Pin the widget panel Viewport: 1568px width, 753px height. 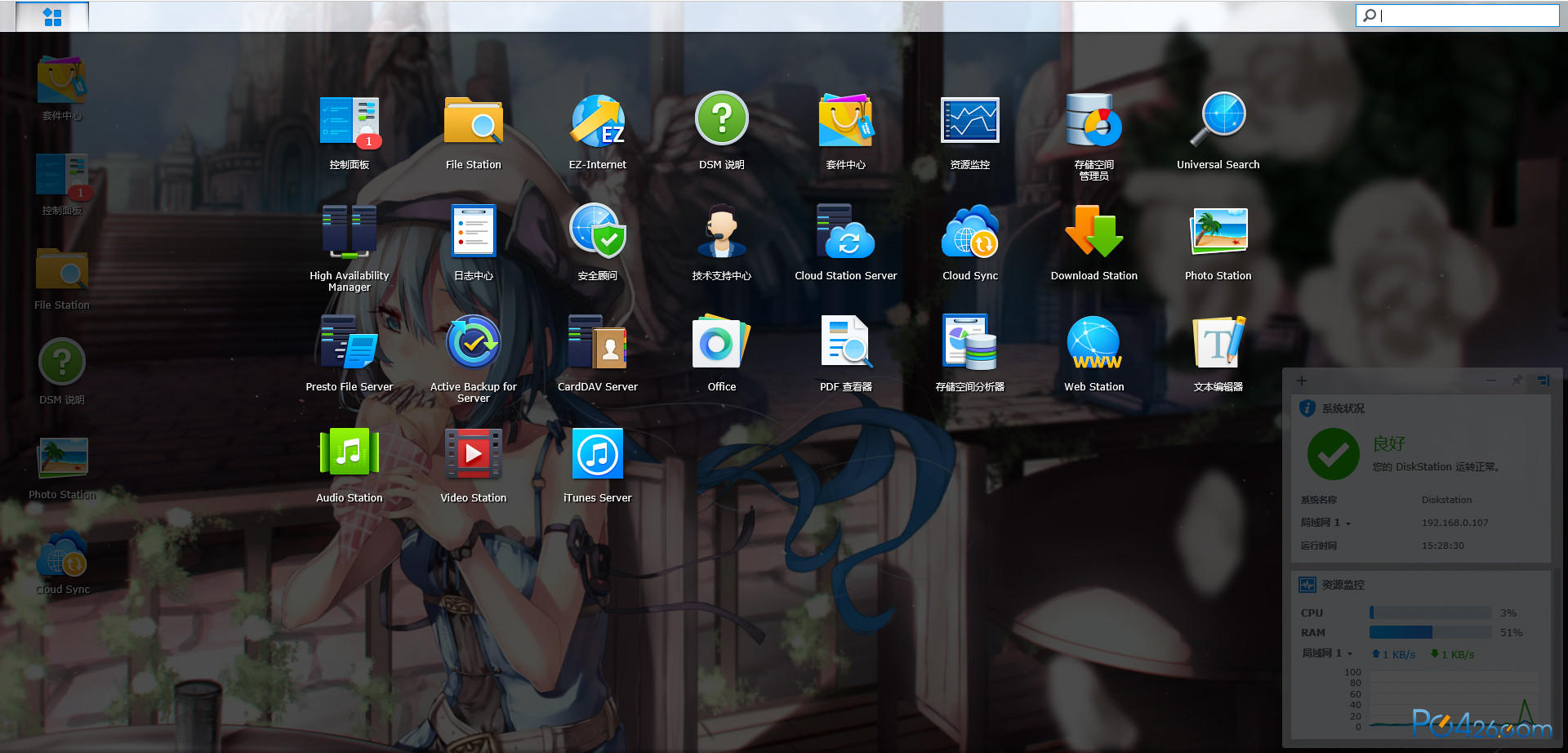pyautogui.click(x=1517, y=381)
